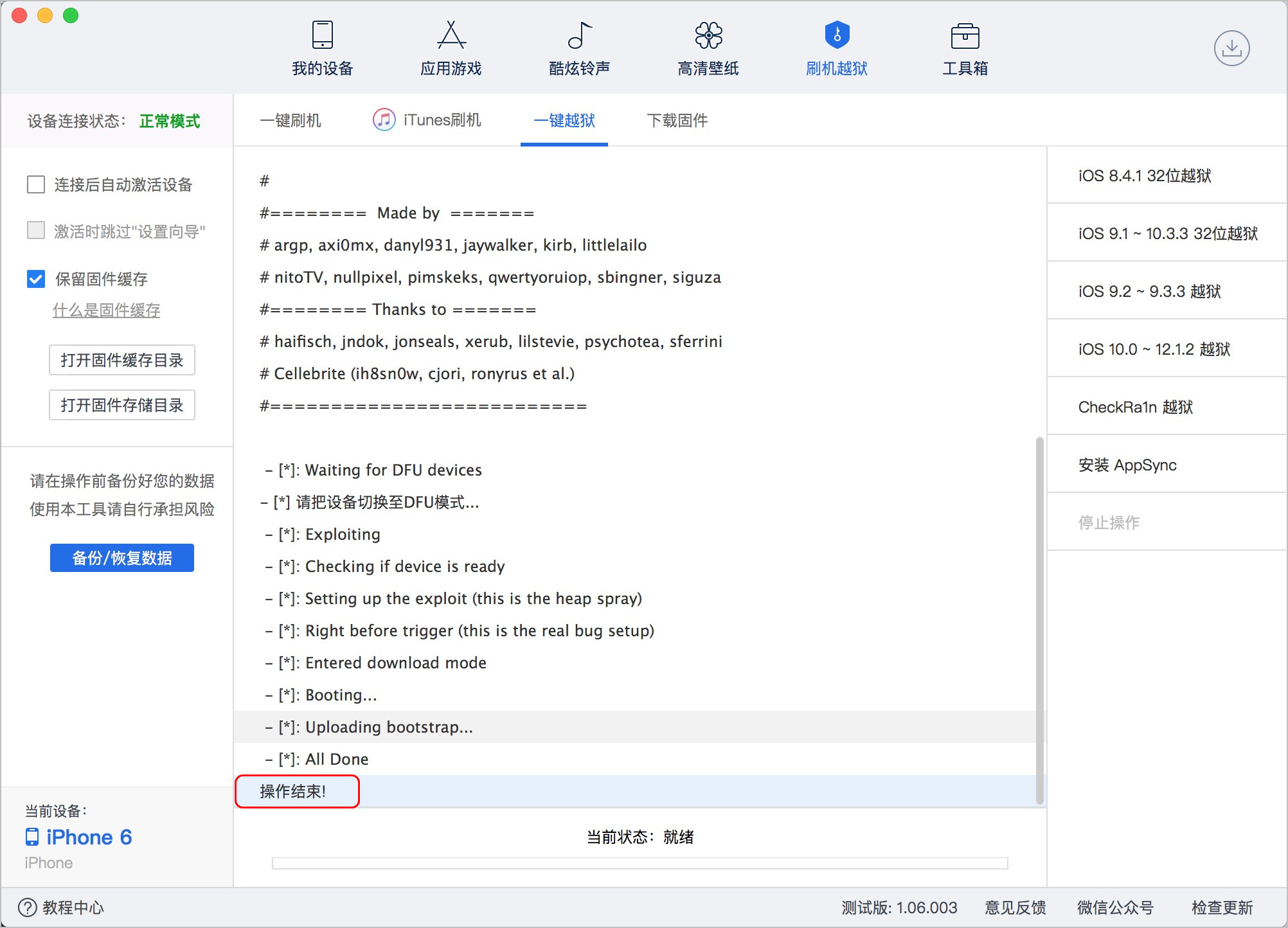Select the 应用游戏 toolbar icon

[x=450, y=48]
